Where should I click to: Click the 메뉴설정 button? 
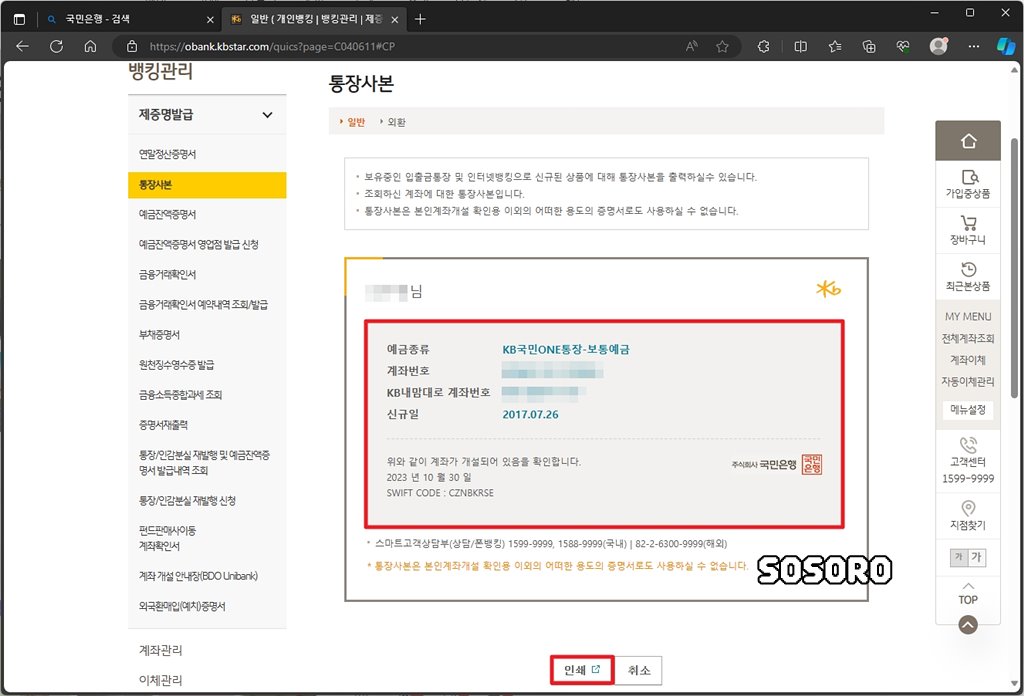pos(968,409)
